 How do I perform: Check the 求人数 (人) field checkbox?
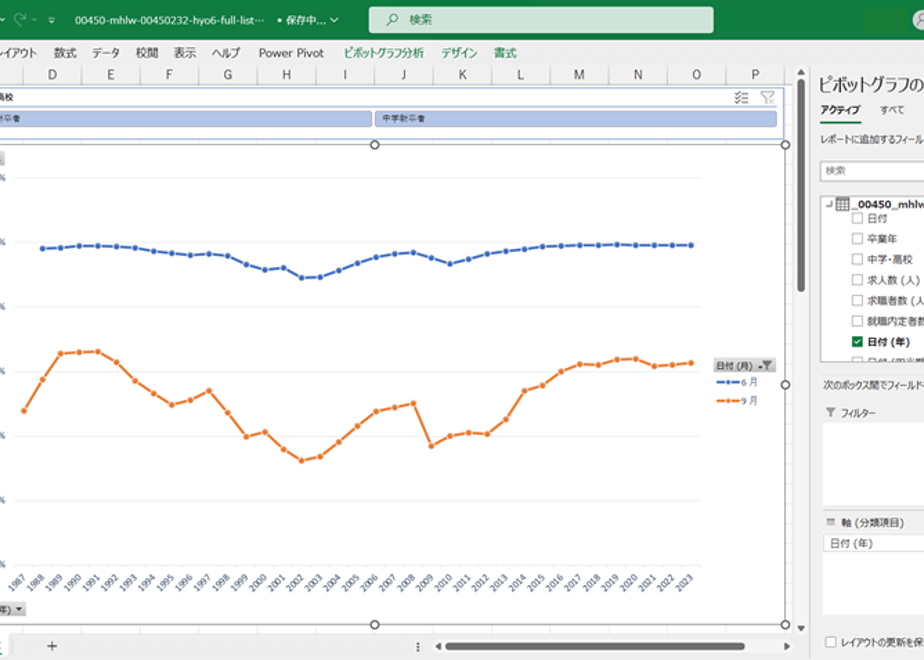pos(857,280)
